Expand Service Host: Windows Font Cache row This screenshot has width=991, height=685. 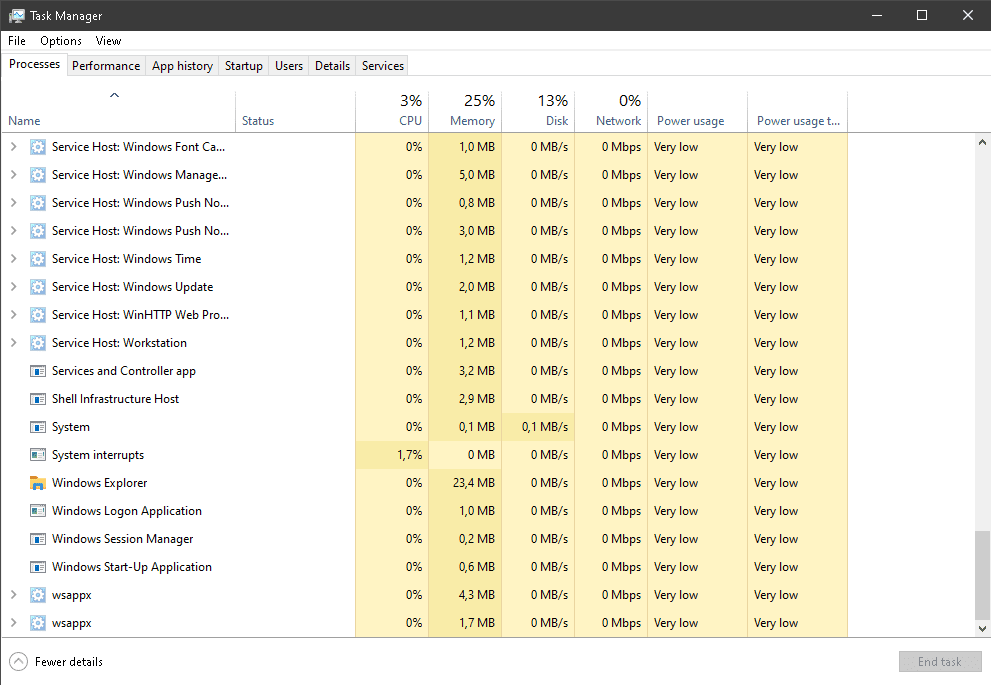pos(13,147)
